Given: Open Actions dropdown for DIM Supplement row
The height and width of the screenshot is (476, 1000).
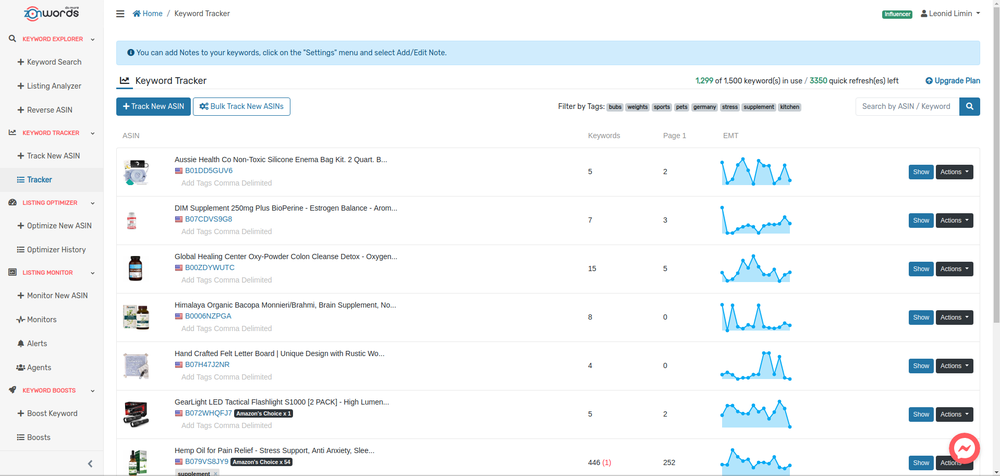Looking at the screenshot, I should [954, 220].
